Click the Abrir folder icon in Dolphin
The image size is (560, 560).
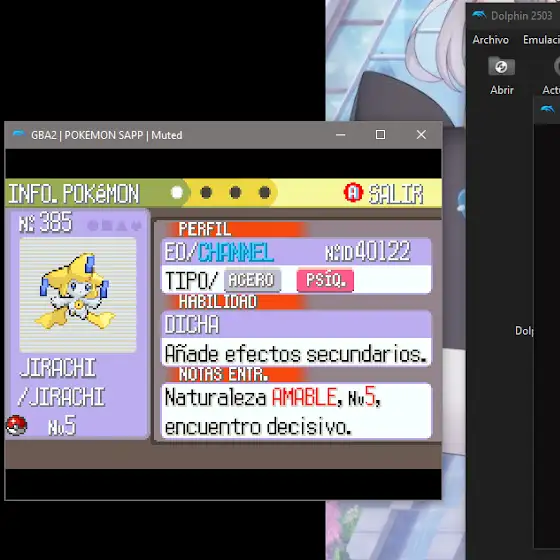click(x=501, y=66)
